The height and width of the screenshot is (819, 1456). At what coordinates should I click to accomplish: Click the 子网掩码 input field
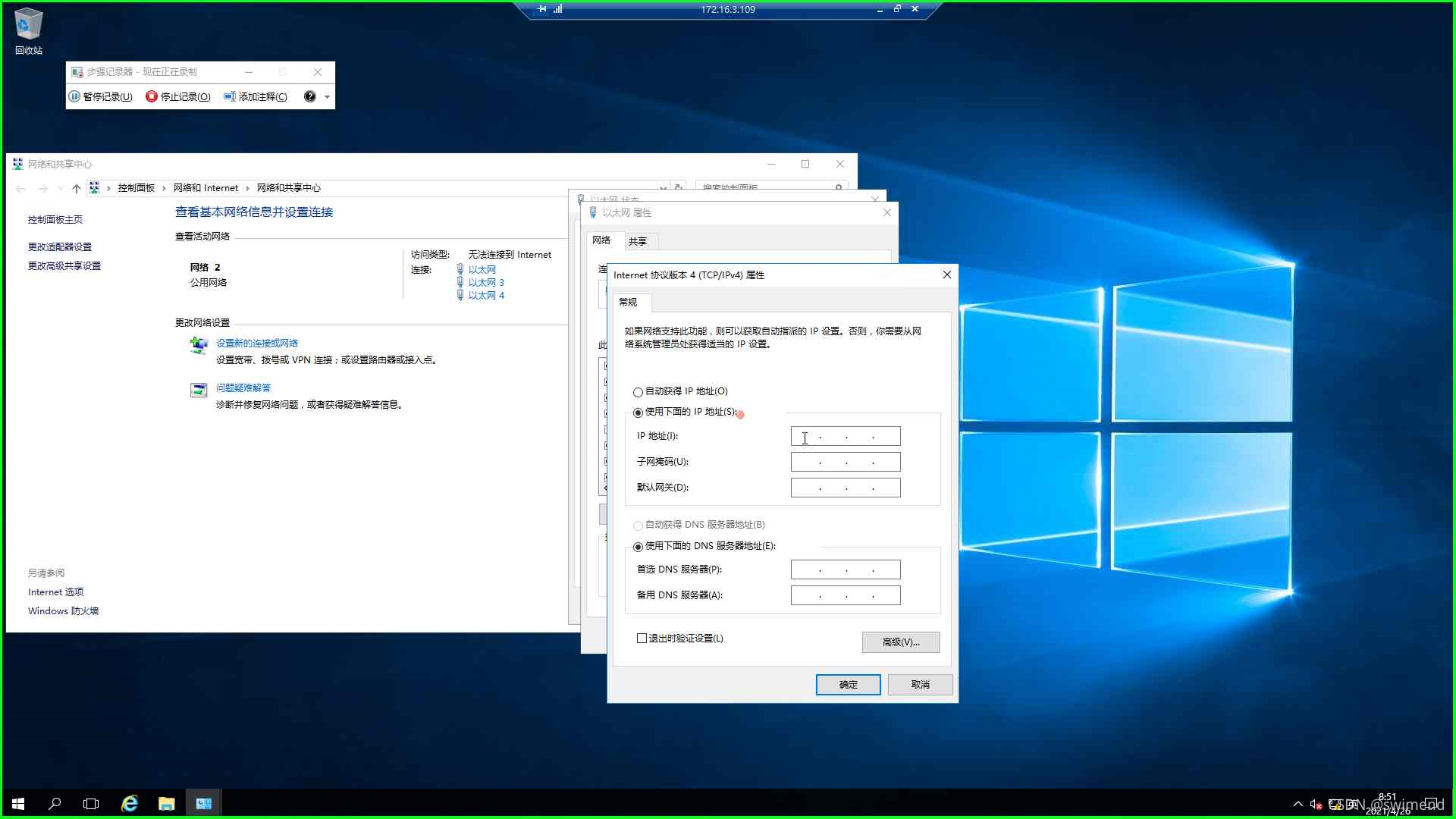point(846,462)
